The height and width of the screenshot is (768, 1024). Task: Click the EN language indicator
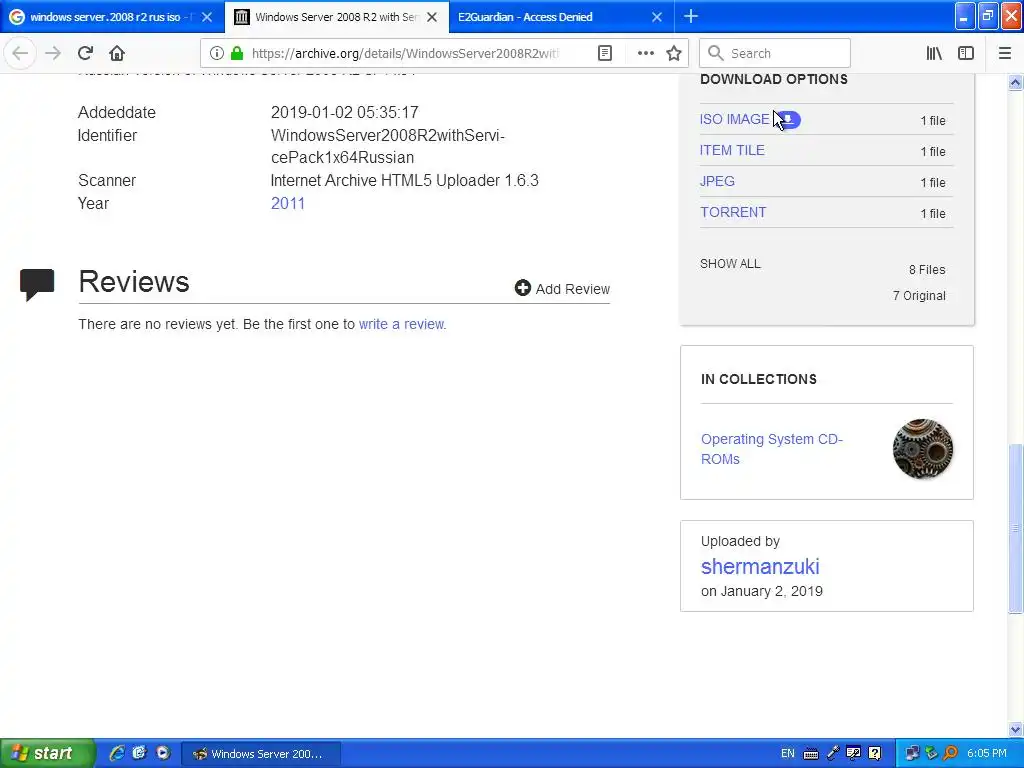788,754
